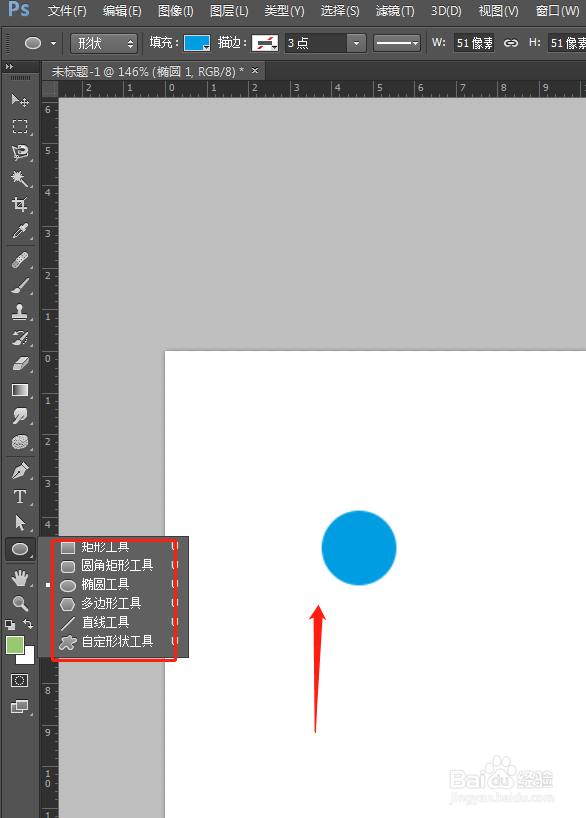Toggle link between width and height
The image size is (586, 818).
(511, 43)
